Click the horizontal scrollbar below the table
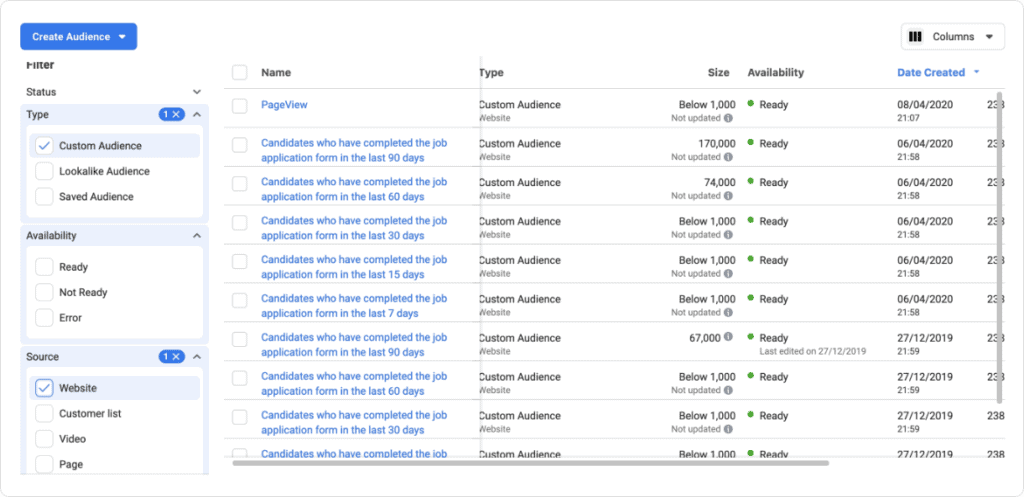Image resolution: width=1024 pixels, height=497 pixels. pyautogui.click(x=530, y=463)
